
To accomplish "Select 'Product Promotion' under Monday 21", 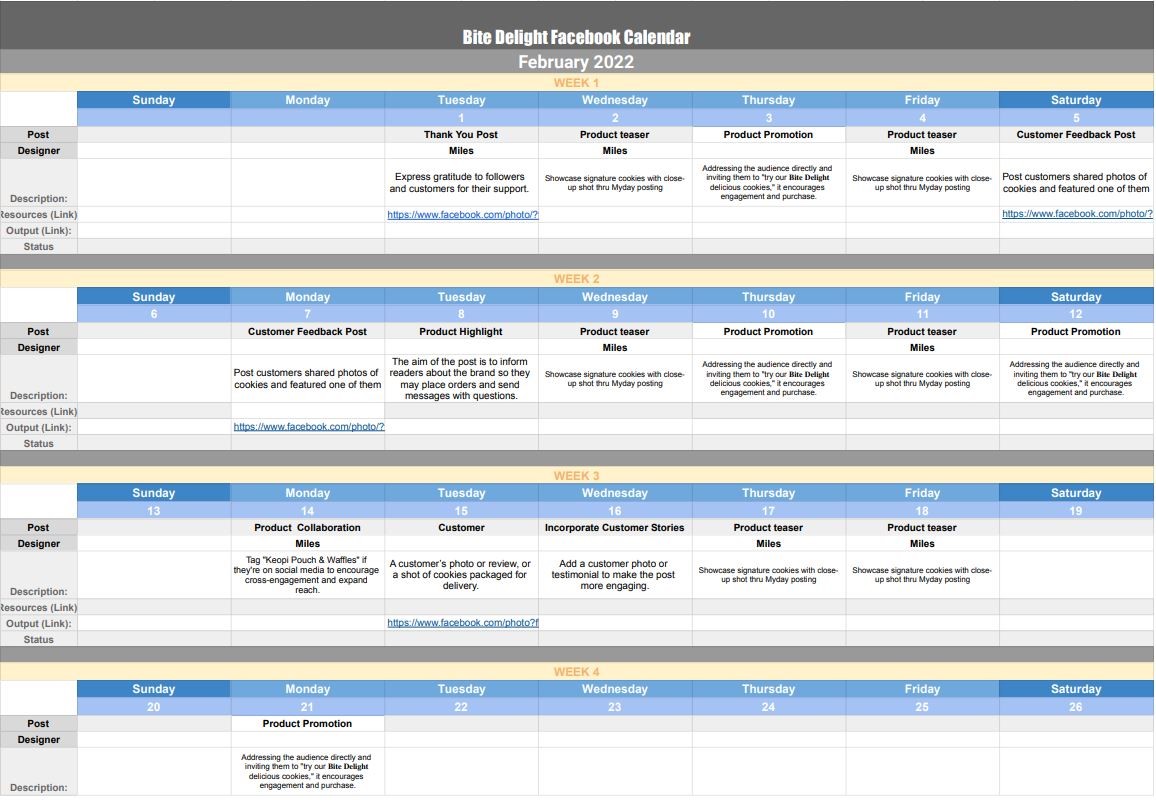I will (307, 723).
